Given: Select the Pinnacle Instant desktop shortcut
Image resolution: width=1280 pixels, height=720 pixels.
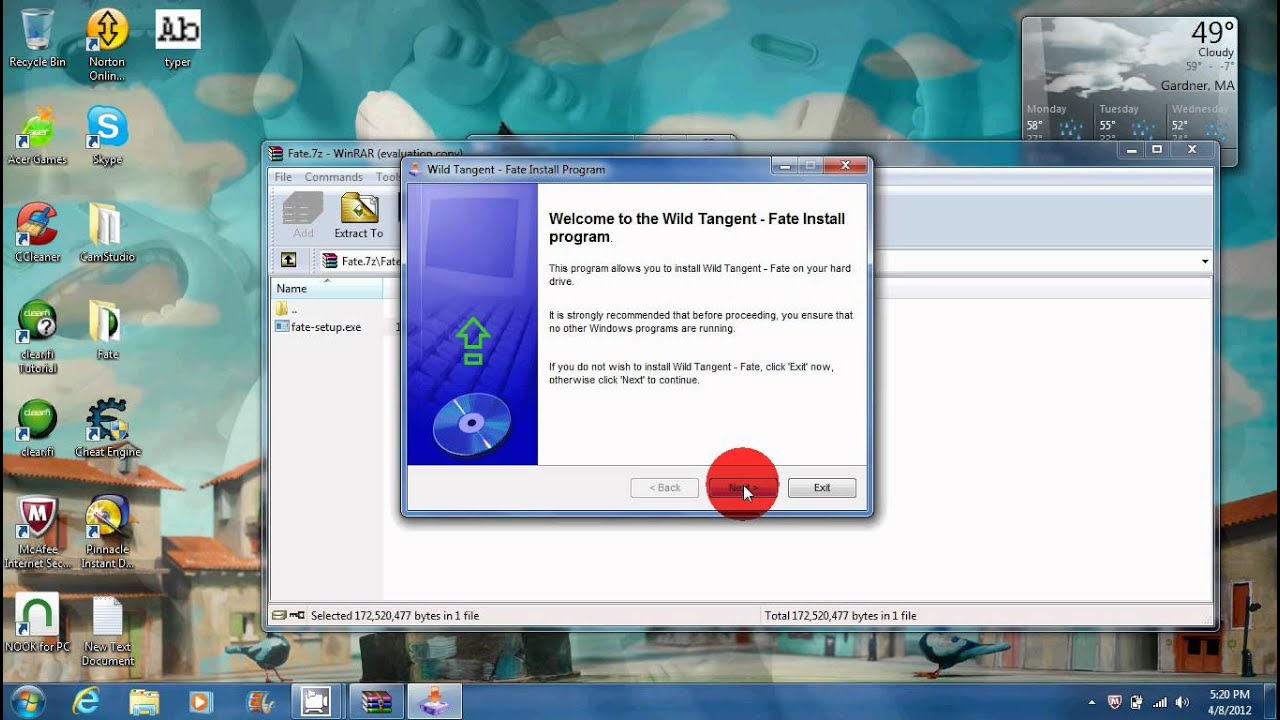Looking at the screenshot, I should (x=107, y=533).
